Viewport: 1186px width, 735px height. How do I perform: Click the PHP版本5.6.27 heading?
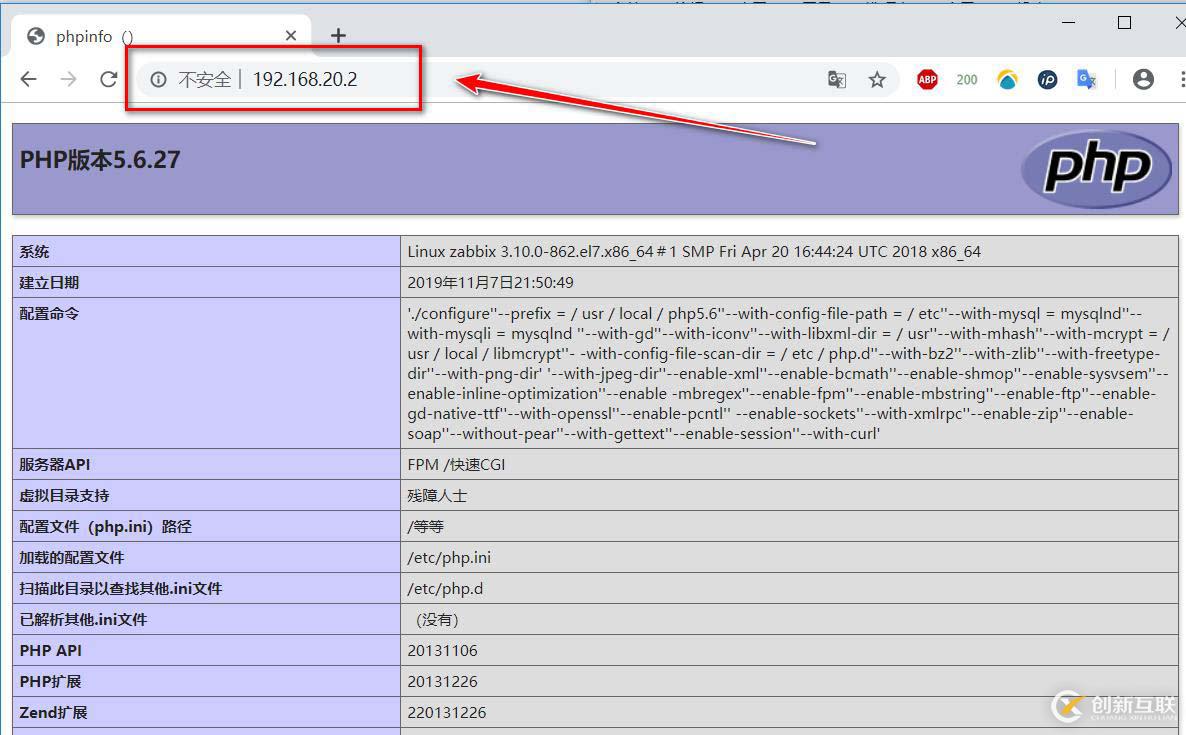[100, 160]
